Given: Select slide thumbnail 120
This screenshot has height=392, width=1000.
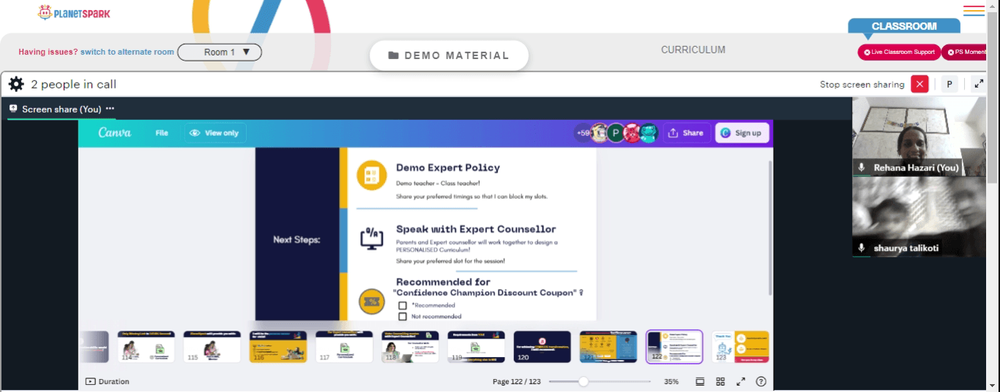Looking at the screenshot, I should 542,347.
